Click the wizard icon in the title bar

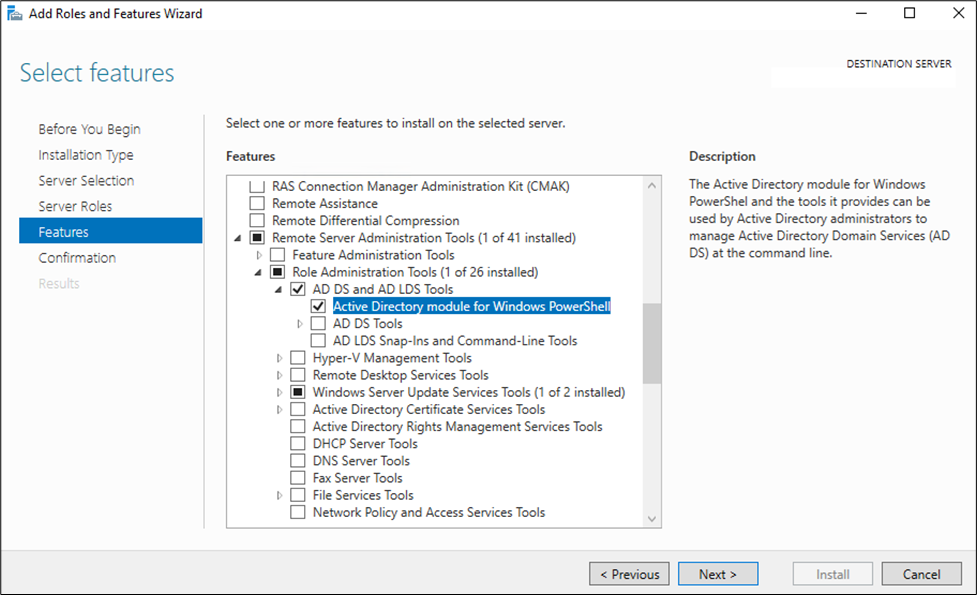tap(14, 13)
